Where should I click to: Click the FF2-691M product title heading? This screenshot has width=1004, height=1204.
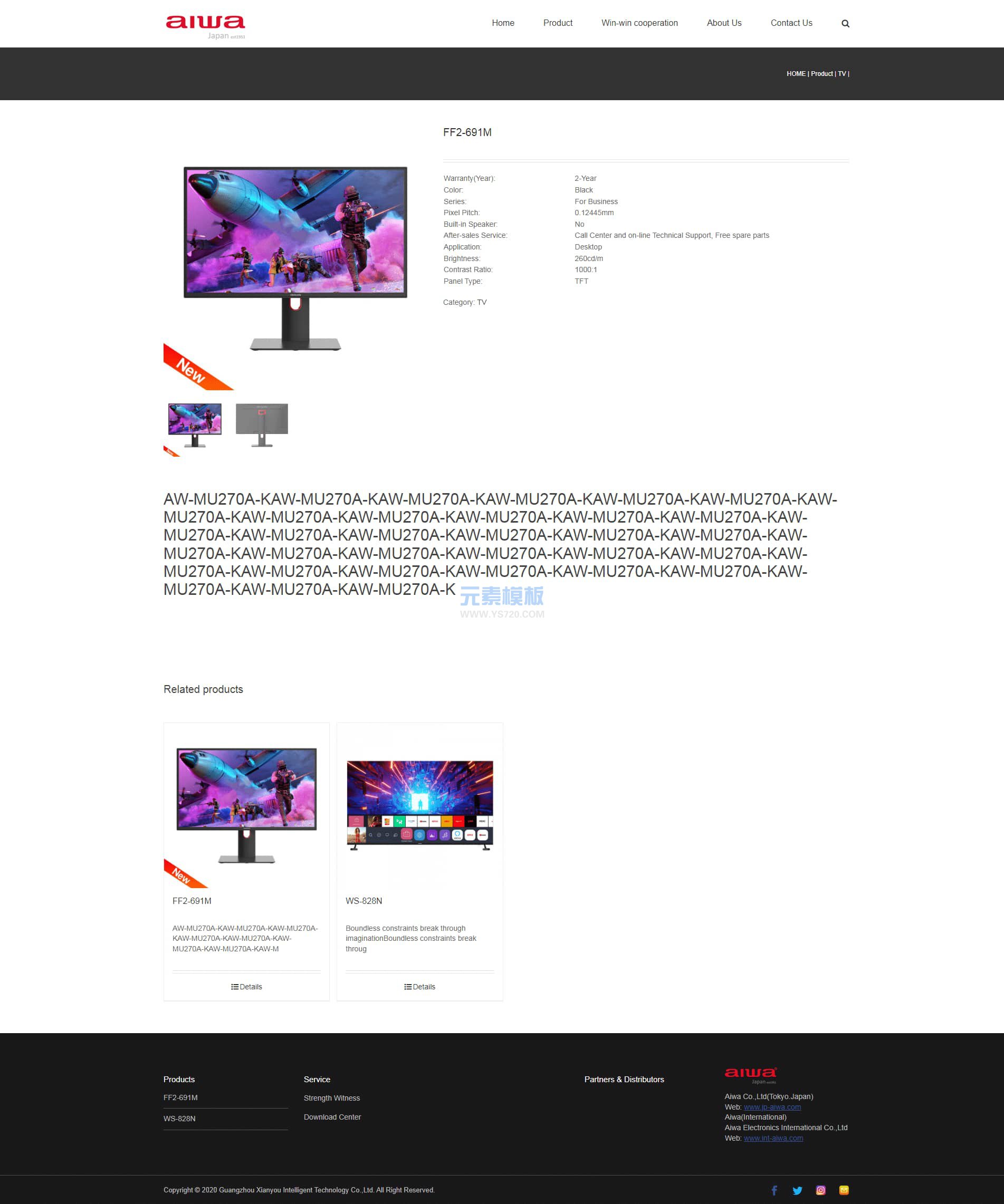pyautogui.click(x=467, y=132)
